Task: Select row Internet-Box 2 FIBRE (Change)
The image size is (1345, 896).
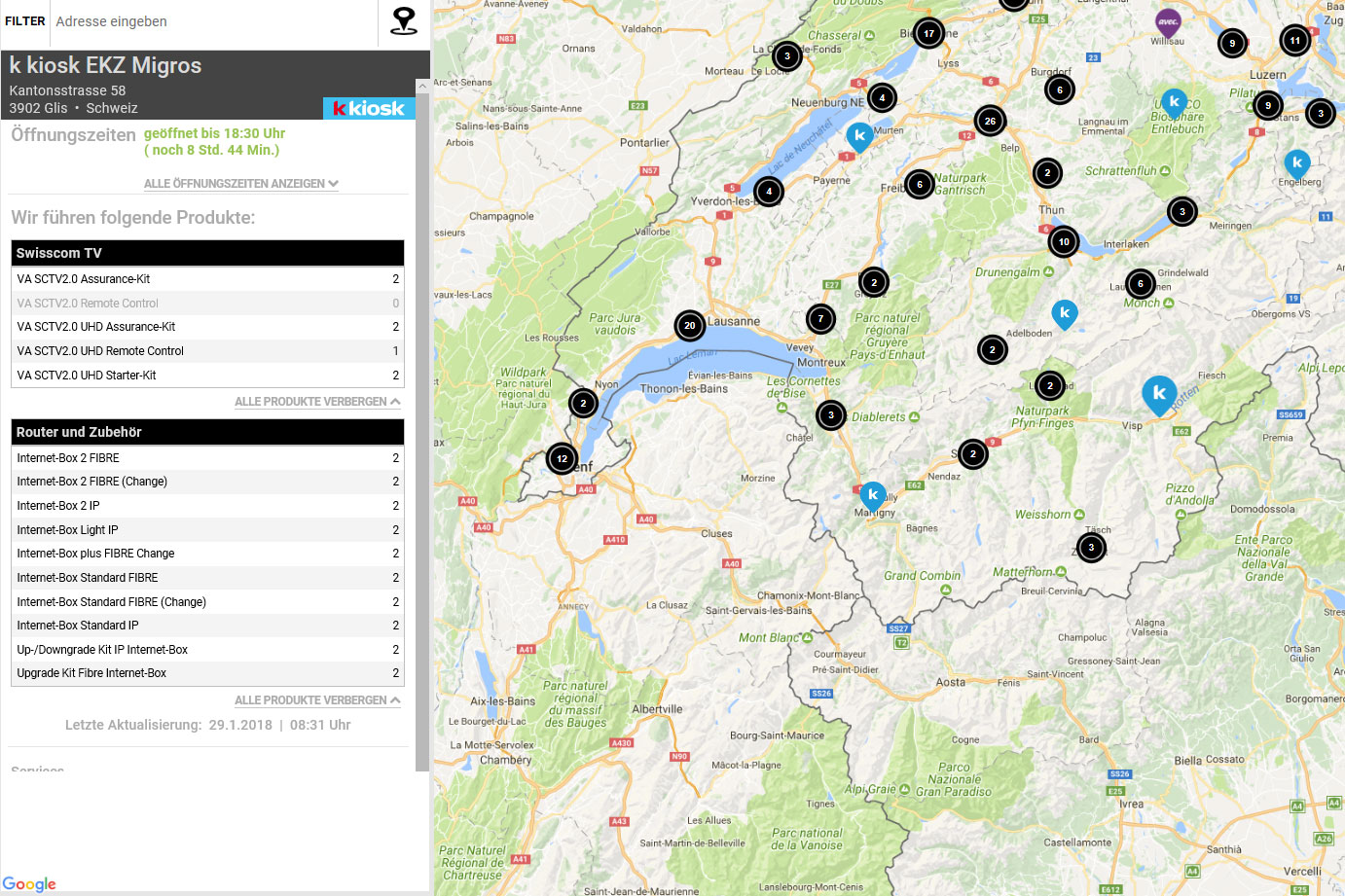Action: [207, 482]
